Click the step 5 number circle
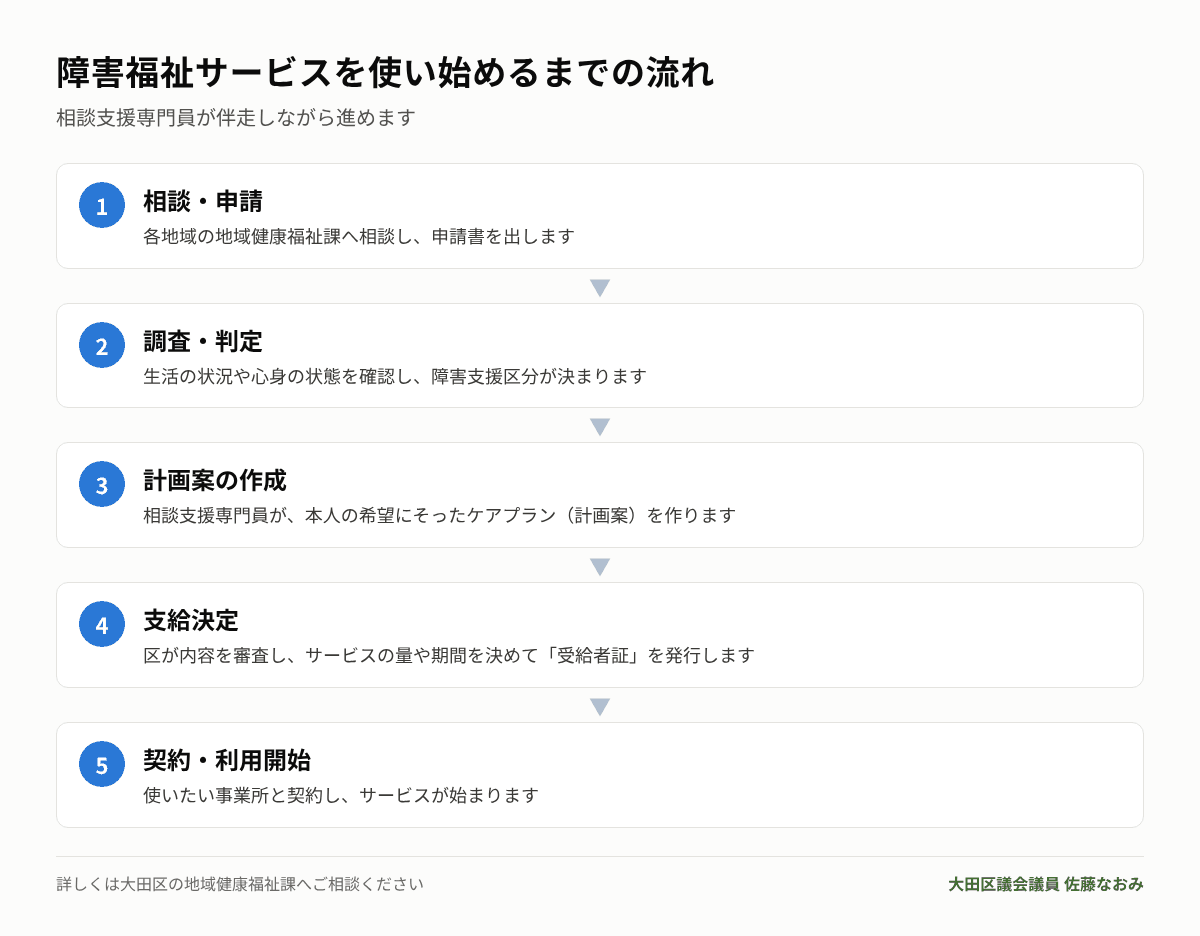Screen dimensions: 1200x936 click(102, 764)
